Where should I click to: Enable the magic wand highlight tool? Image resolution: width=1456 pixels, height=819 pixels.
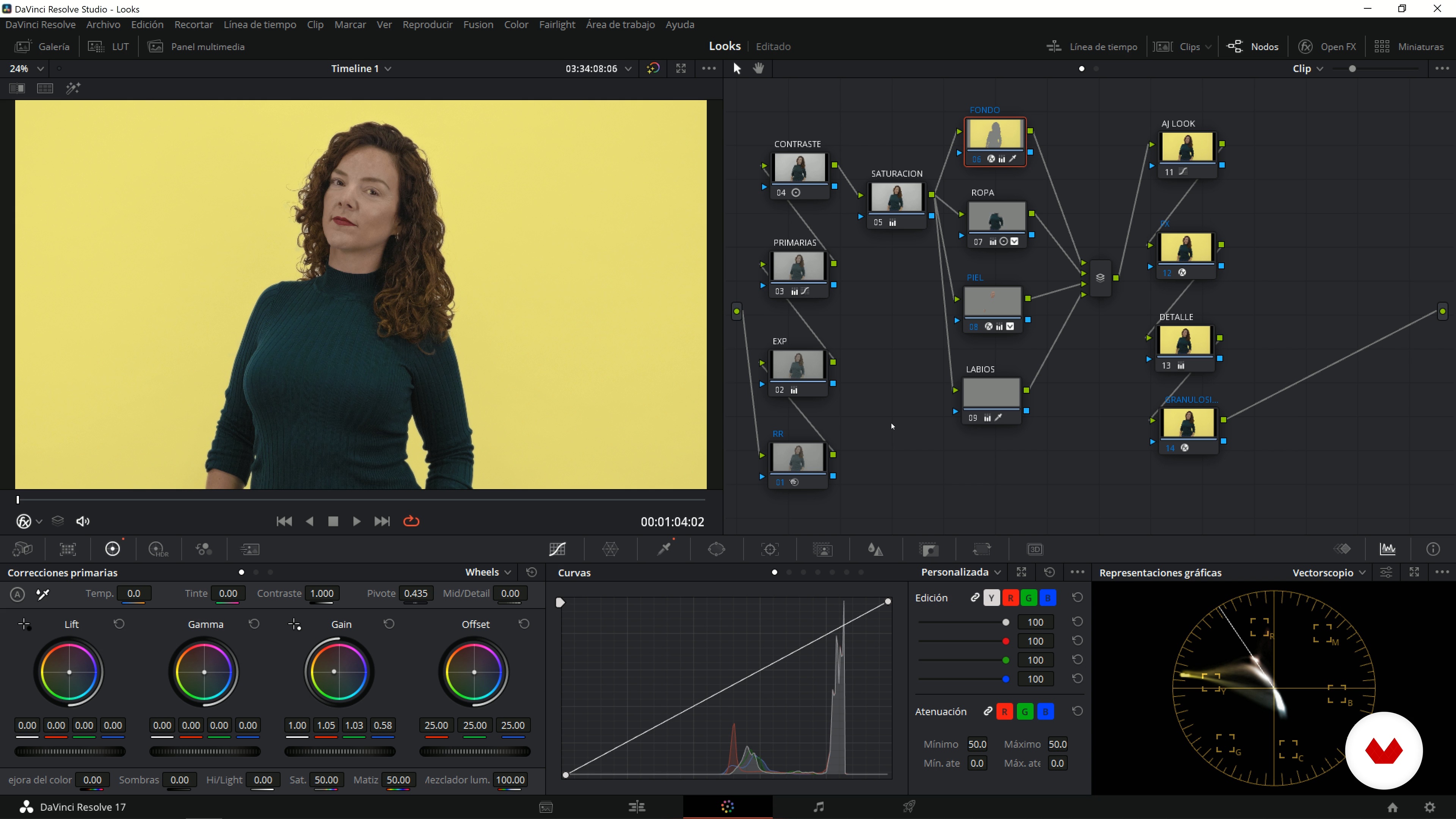pos(73,88)
